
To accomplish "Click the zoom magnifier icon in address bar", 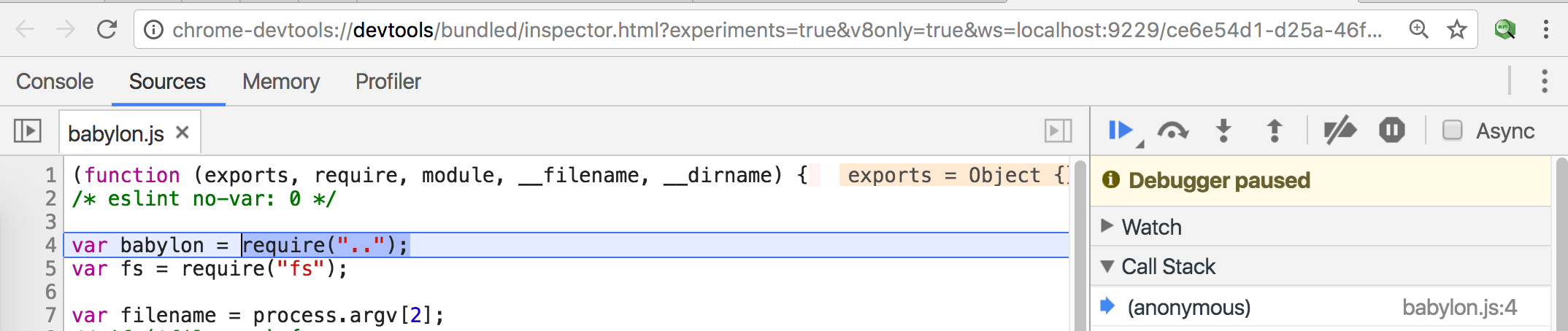I will (1418, 29).
